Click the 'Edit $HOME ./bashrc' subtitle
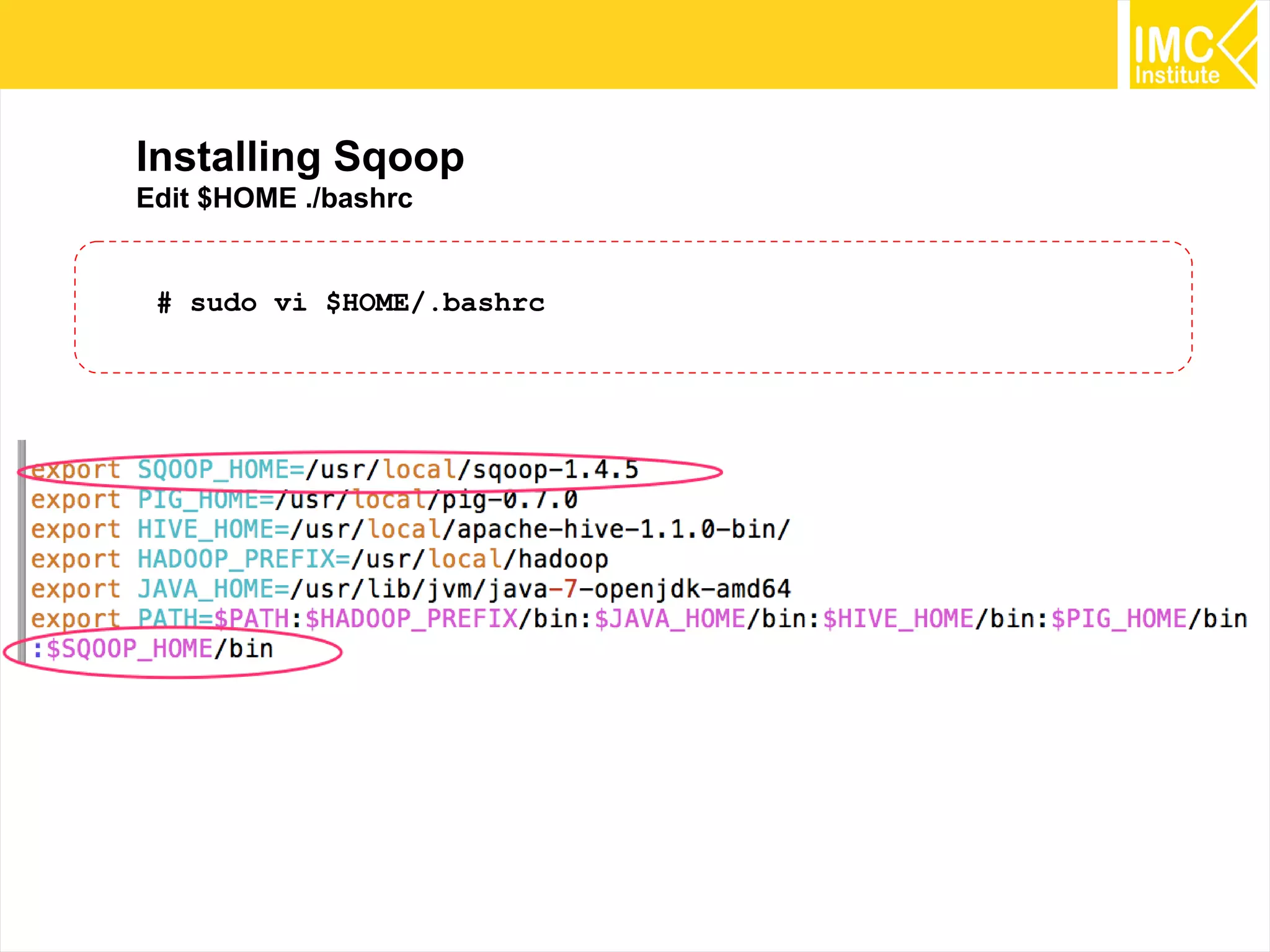 pos(274,198)
